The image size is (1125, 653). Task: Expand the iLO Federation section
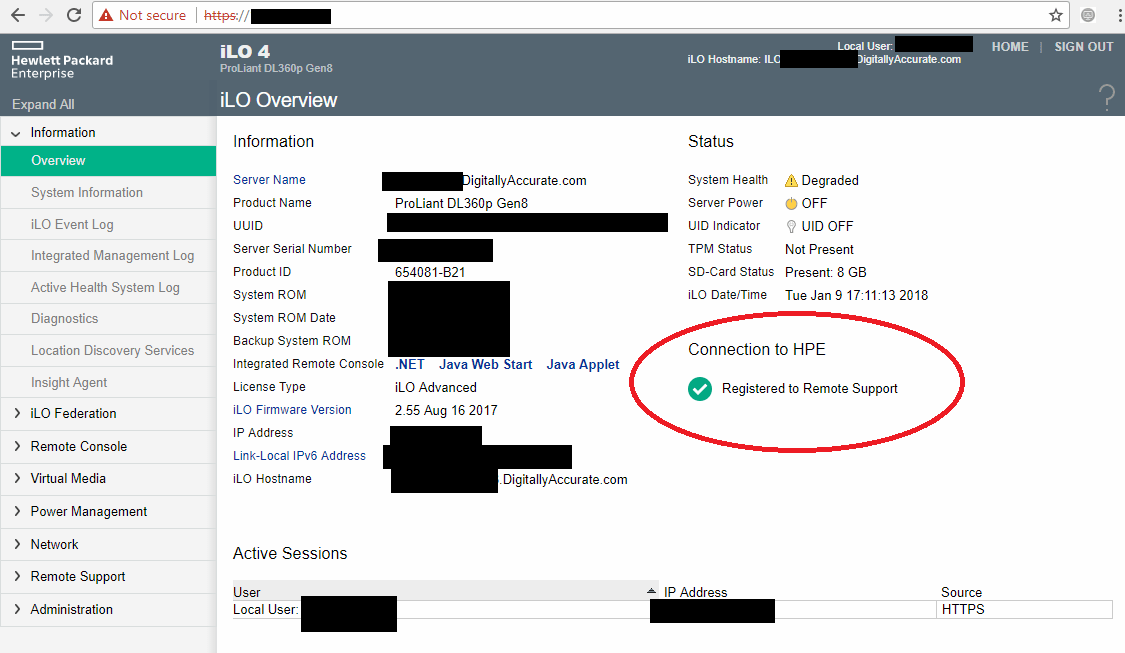point(17,413)
